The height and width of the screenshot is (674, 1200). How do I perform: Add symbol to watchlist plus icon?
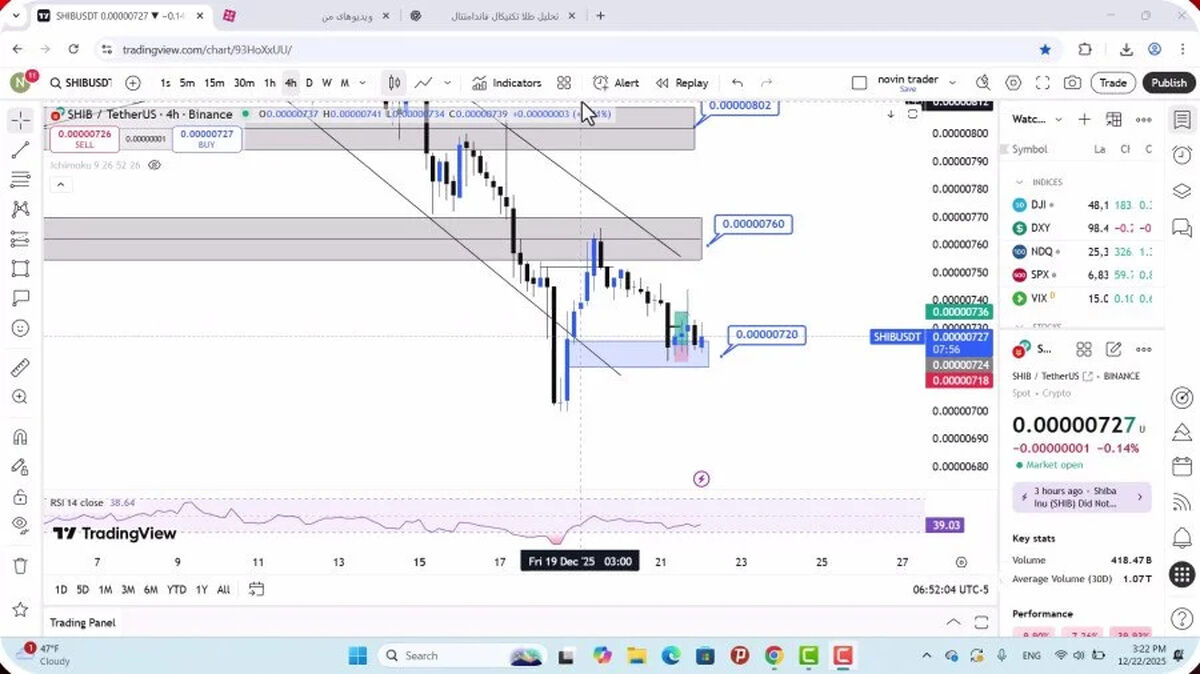tap(1084, 119)
